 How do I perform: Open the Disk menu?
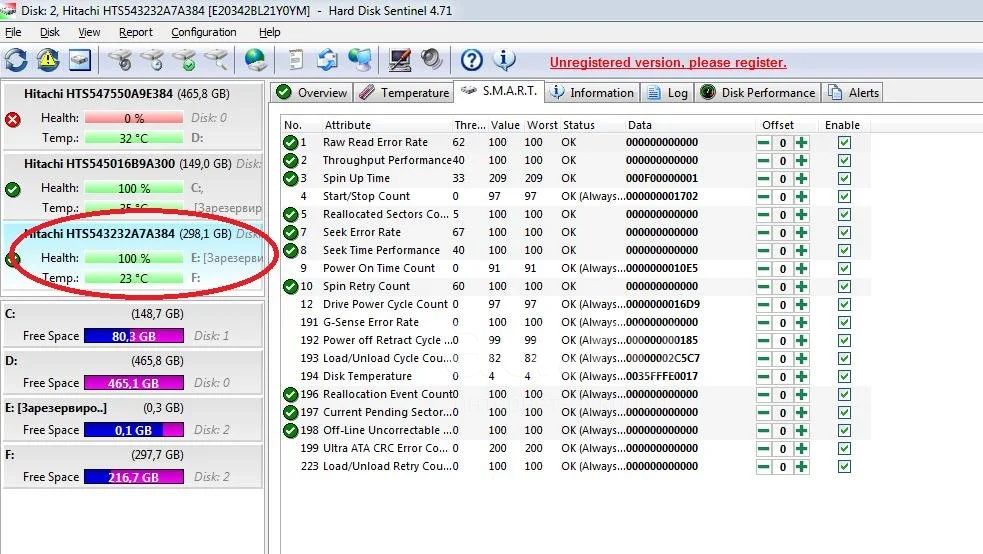click(x=50, y=32)
